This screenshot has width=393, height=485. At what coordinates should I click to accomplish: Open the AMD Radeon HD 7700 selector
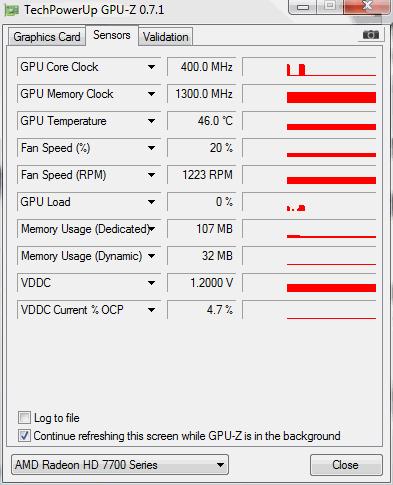click(x=120, y=465)
